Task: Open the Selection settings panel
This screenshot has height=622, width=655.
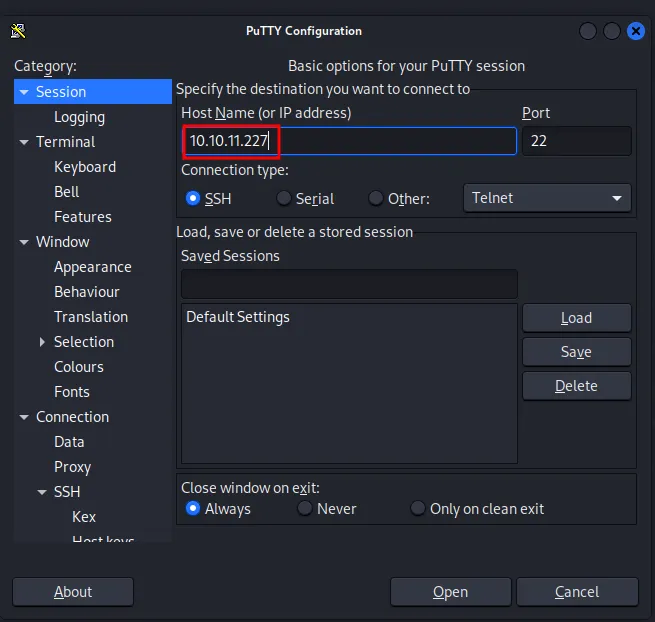Action: pos(84,342)
